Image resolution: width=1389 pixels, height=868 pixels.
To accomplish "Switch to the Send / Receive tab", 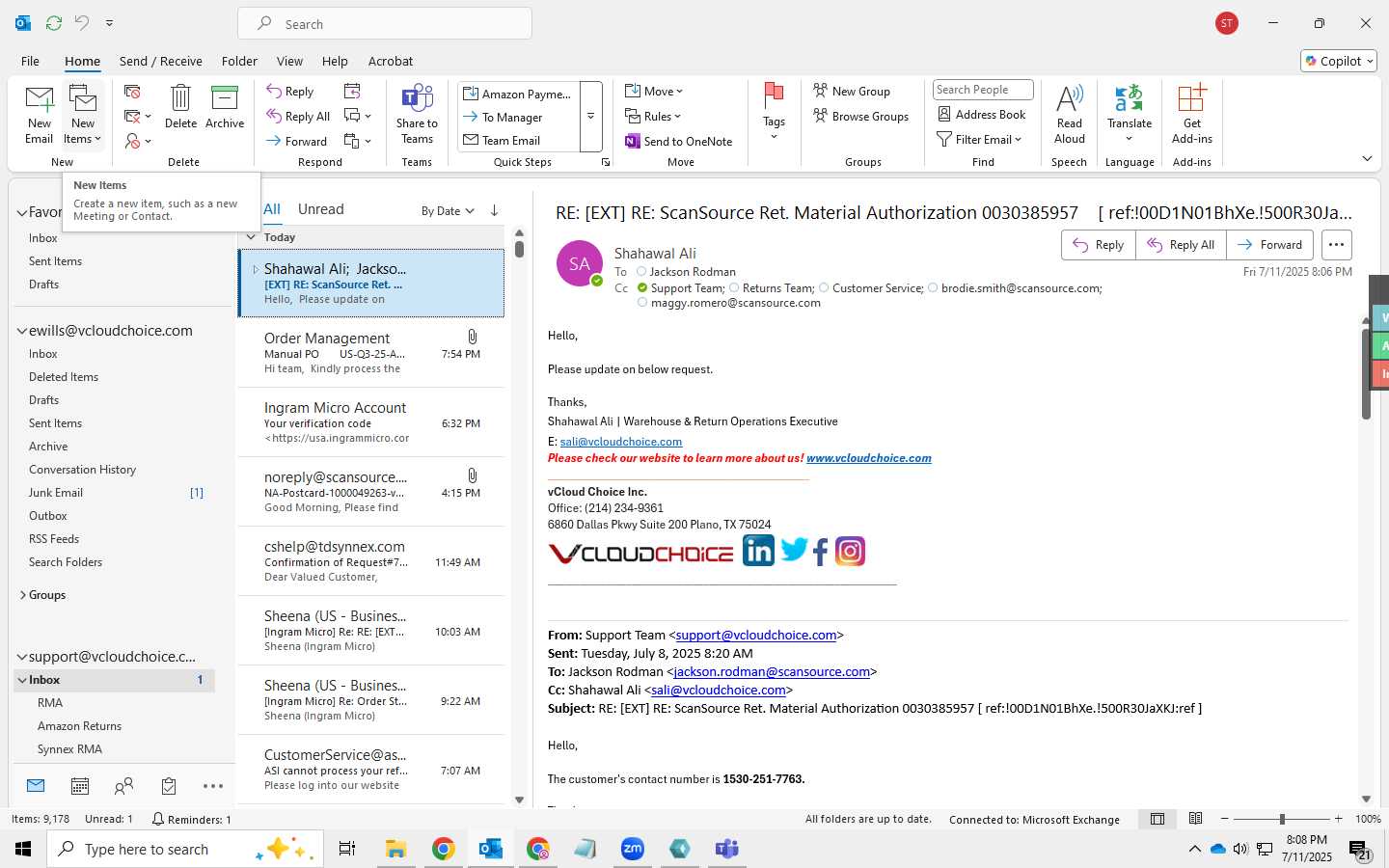I will tap(161, 61).
